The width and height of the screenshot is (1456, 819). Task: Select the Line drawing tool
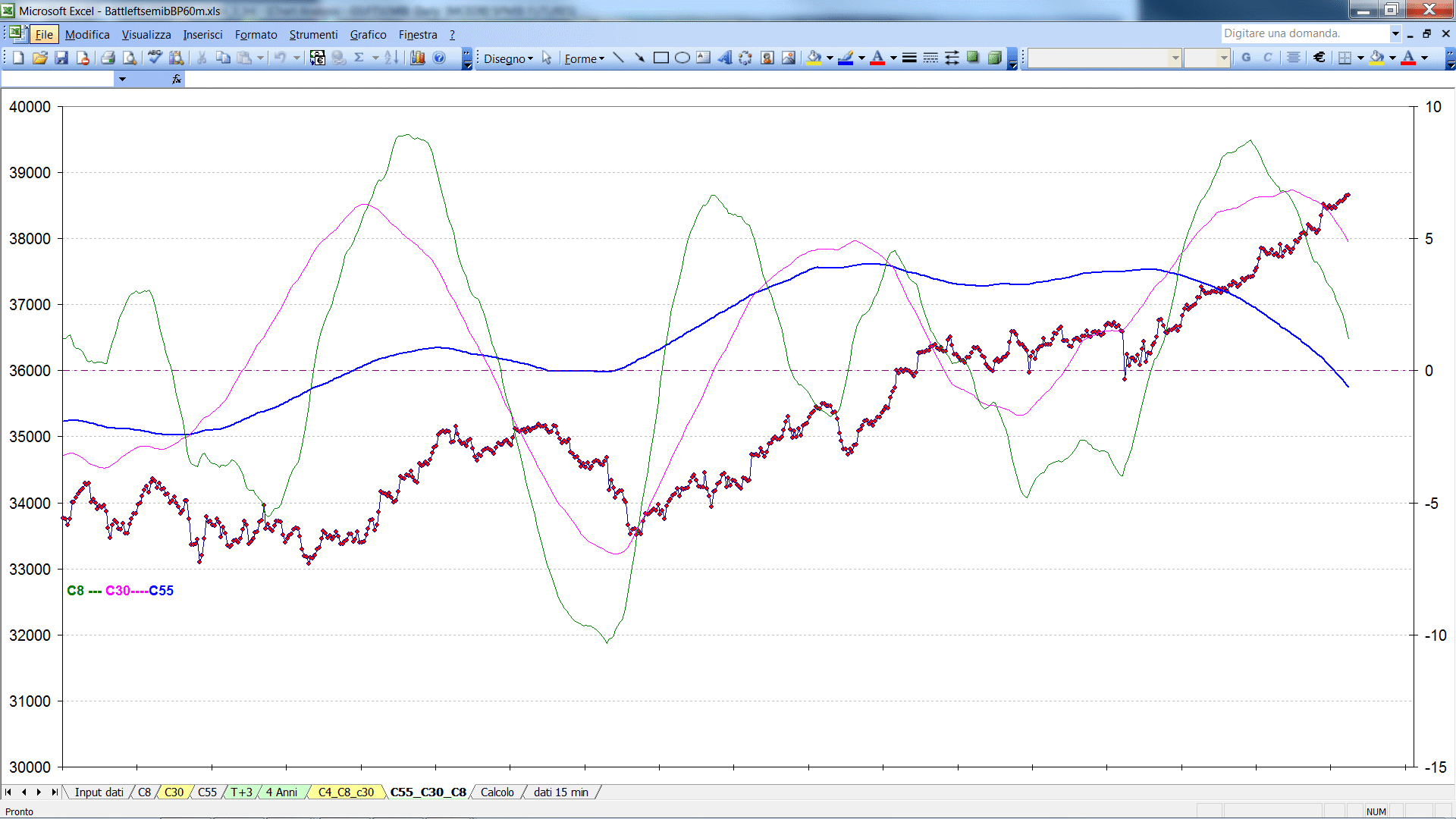click(618, 58)
